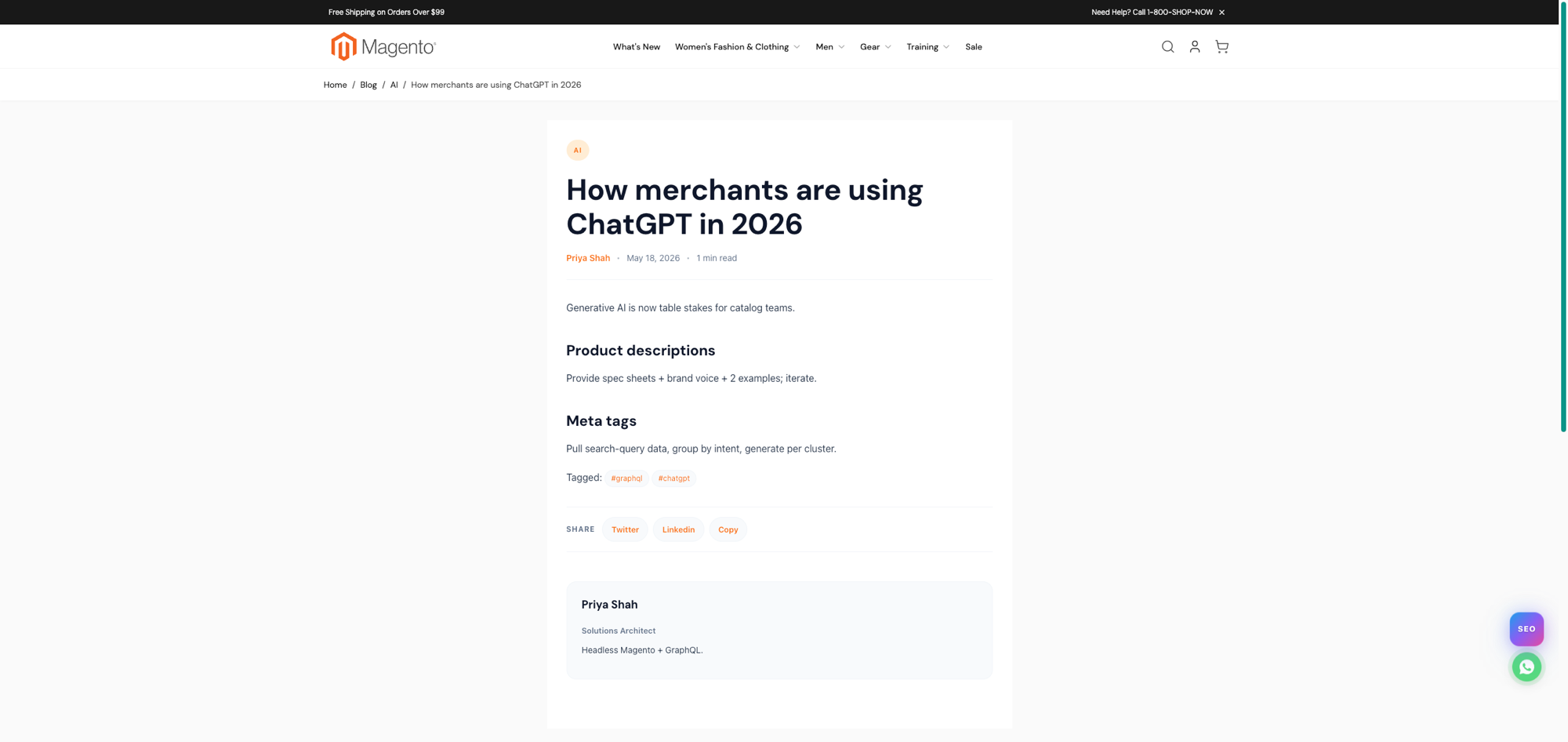Click the search-query data paragraph

(x=702, y=449)
